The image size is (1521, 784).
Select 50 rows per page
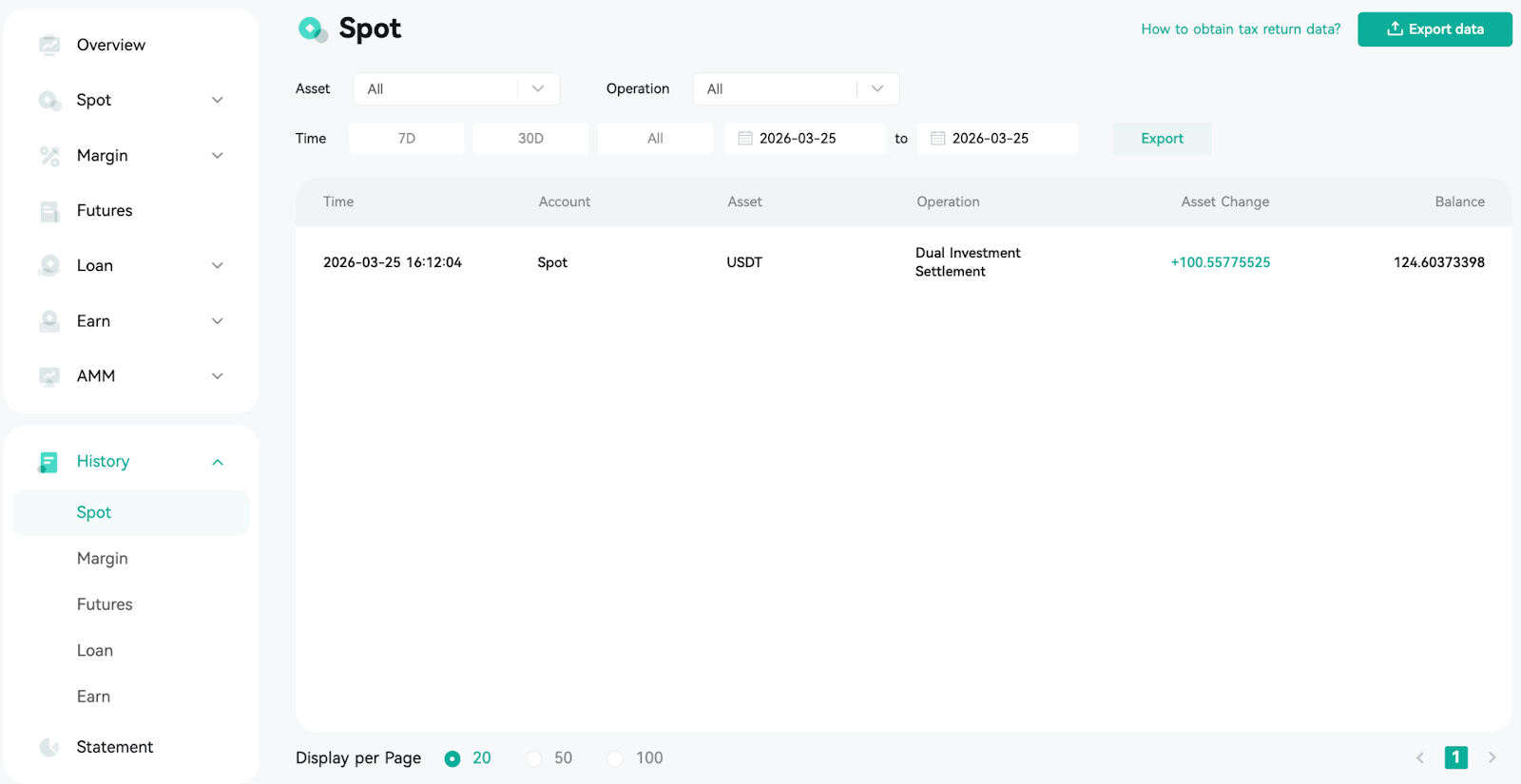pos(534,758)
